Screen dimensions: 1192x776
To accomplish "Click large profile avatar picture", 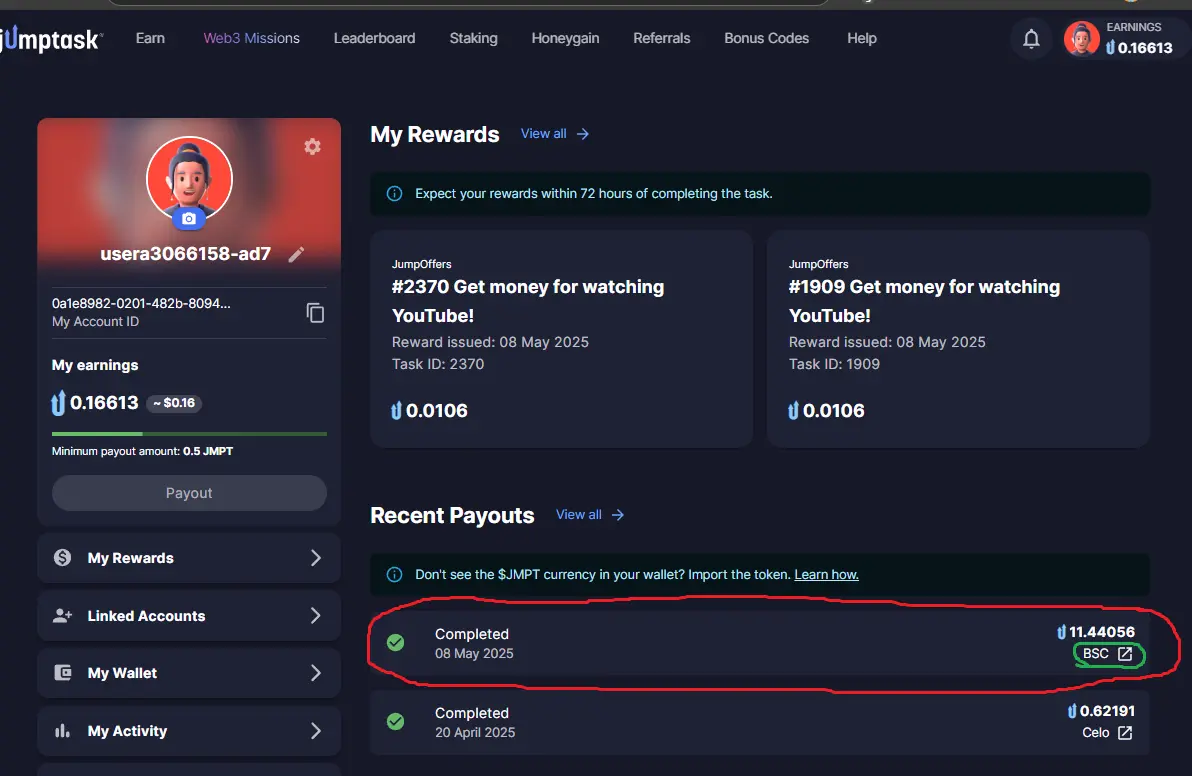I will pos(189,179).
